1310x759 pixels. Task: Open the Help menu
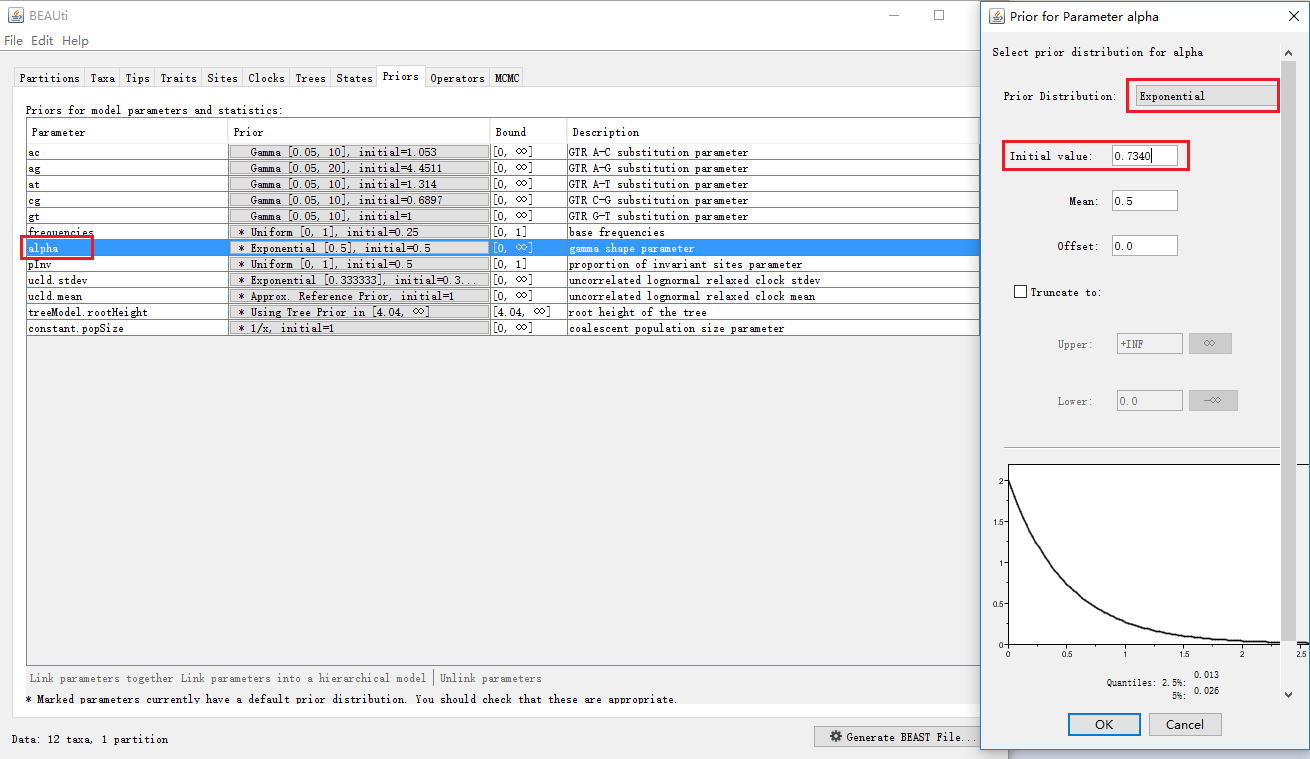click(75, 41)
